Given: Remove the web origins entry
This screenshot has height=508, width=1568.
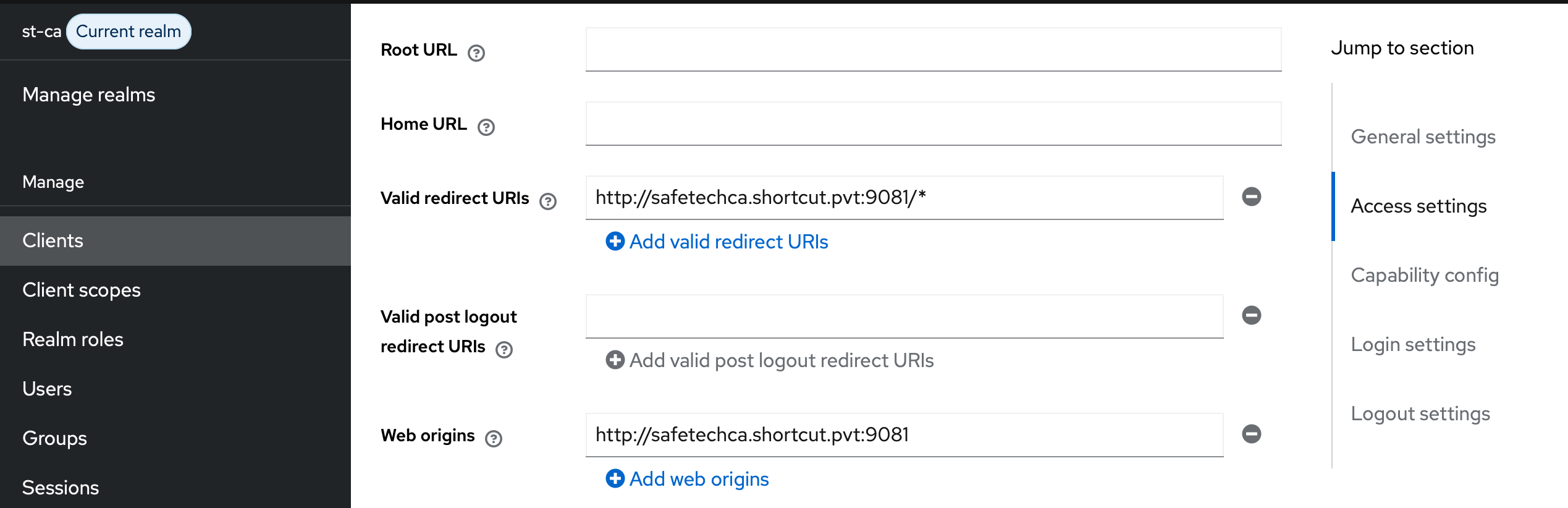Looking at the screenshot, I should tap(1252, 434).
